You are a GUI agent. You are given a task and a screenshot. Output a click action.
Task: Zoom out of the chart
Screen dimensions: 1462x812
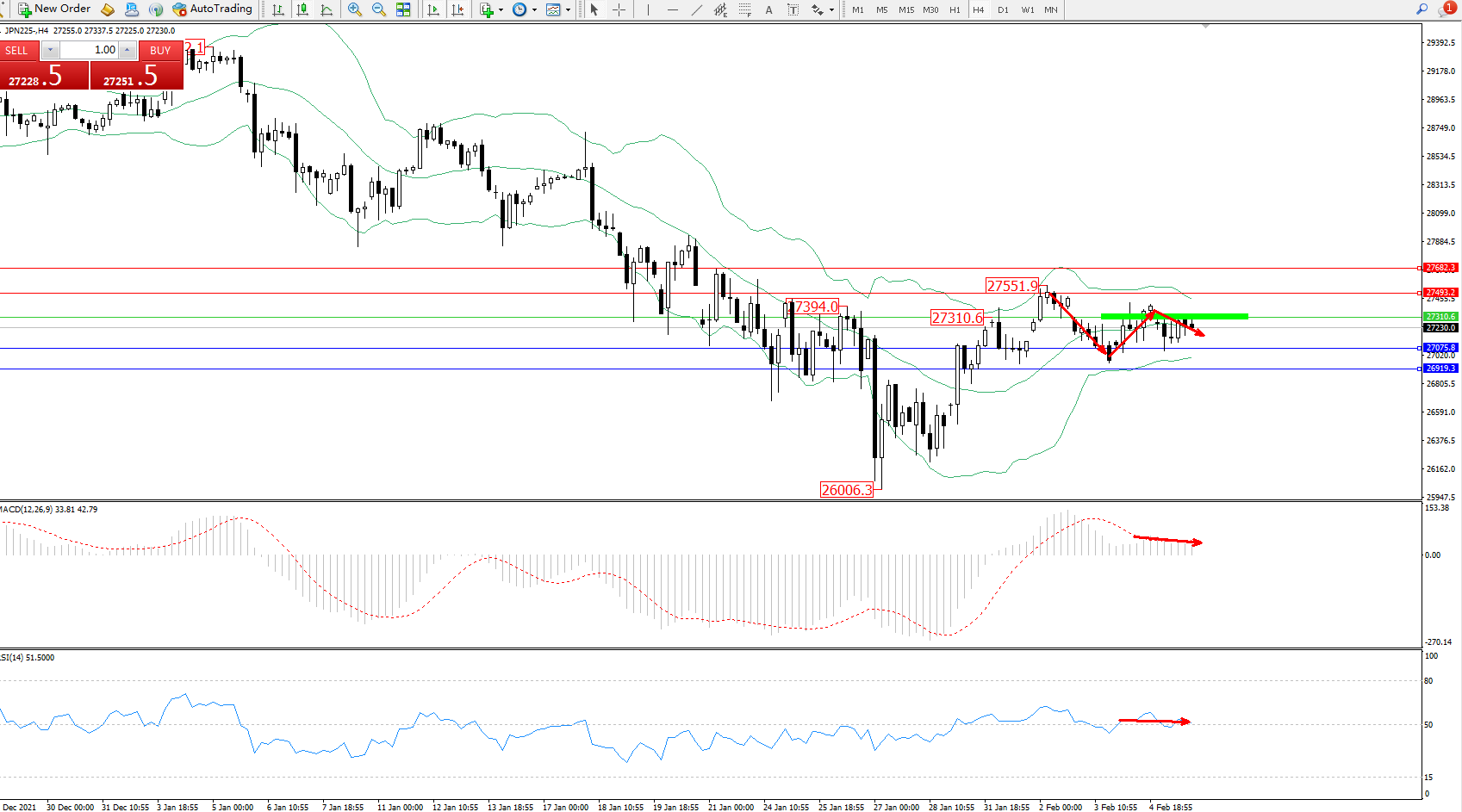378,9
